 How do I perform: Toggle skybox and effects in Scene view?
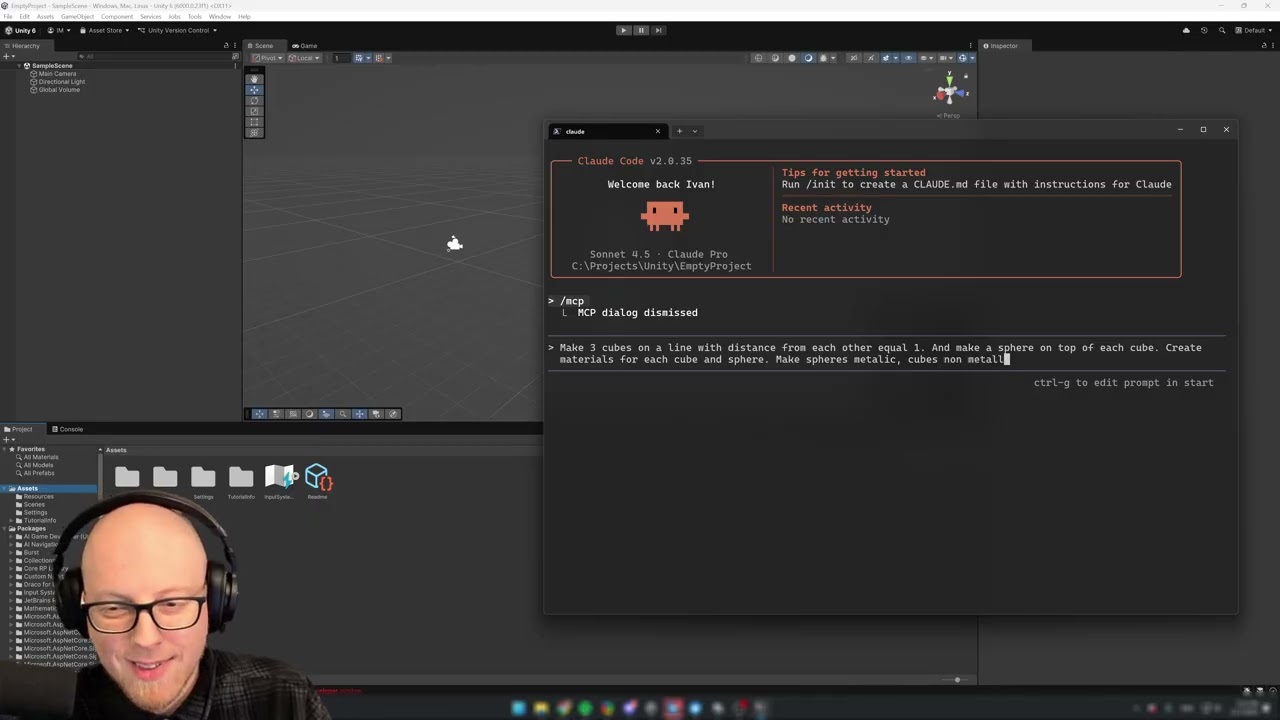coord(886,58)
